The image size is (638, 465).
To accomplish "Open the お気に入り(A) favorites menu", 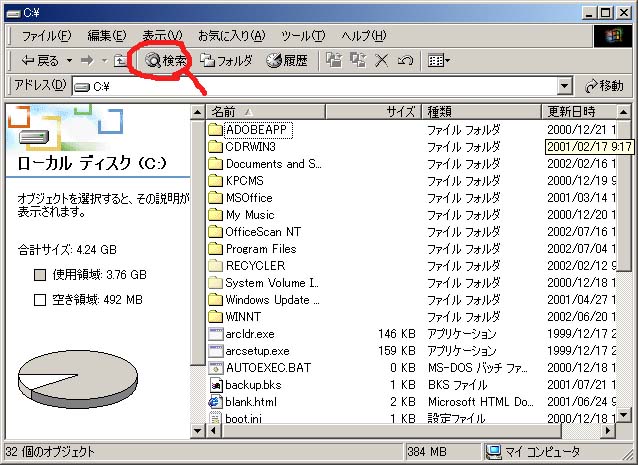I will 231,36.
